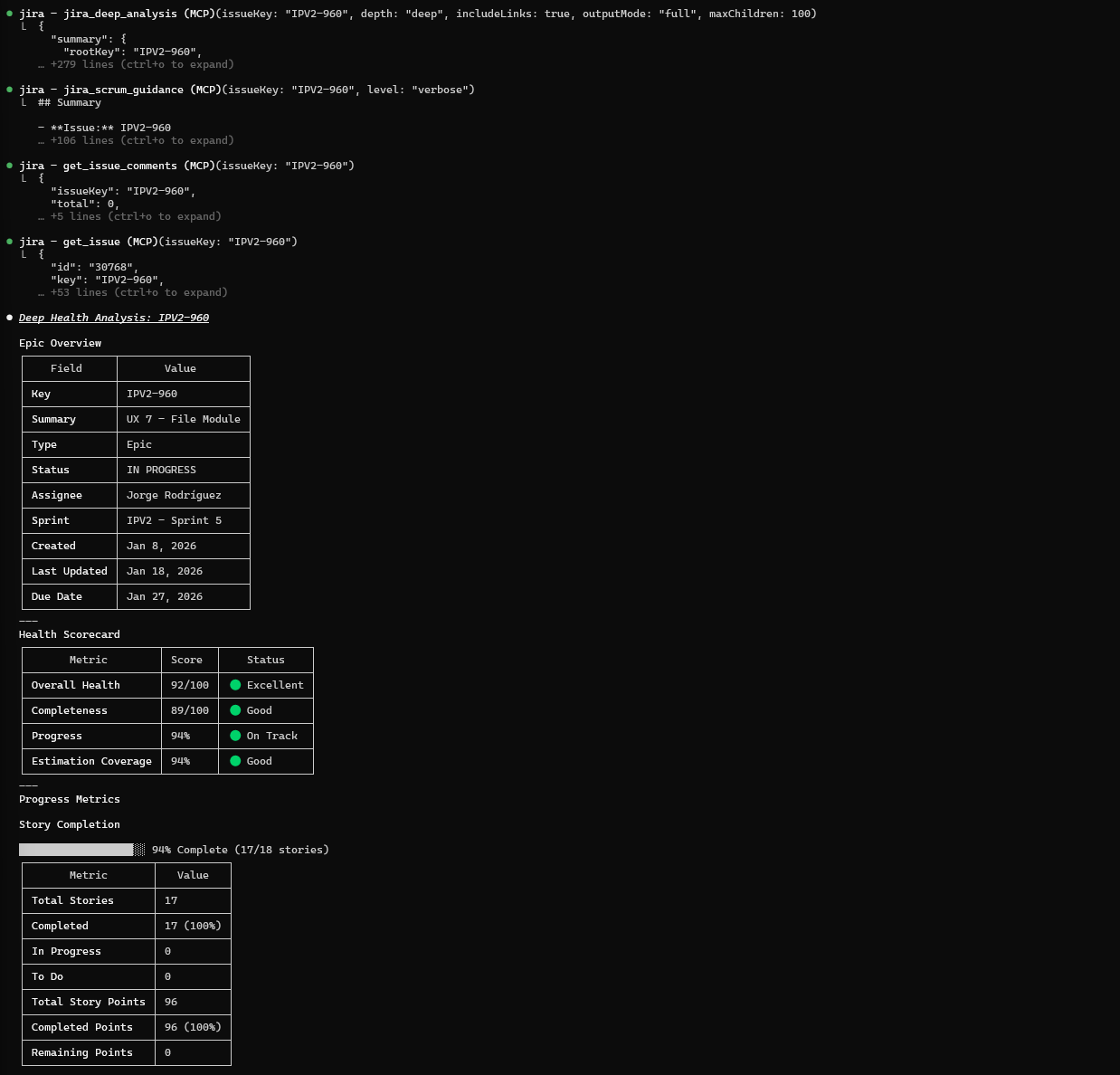1120x1075 pixels.
Task: Click the green Good indicator for Estimation Coverage
Action: click(x=236, y=761)
